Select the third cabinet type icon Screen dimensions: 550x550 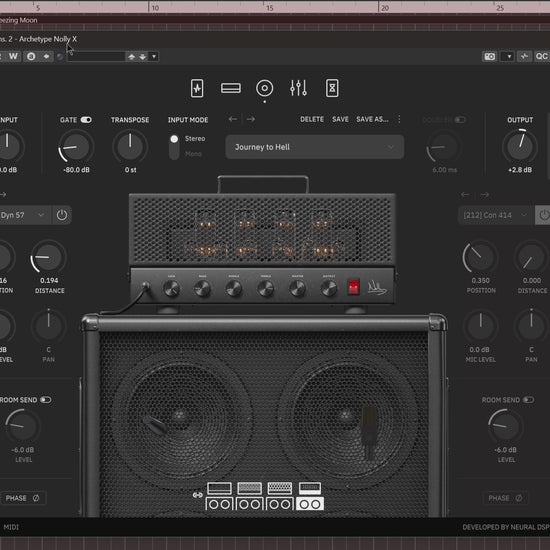[x=280, y=504]
